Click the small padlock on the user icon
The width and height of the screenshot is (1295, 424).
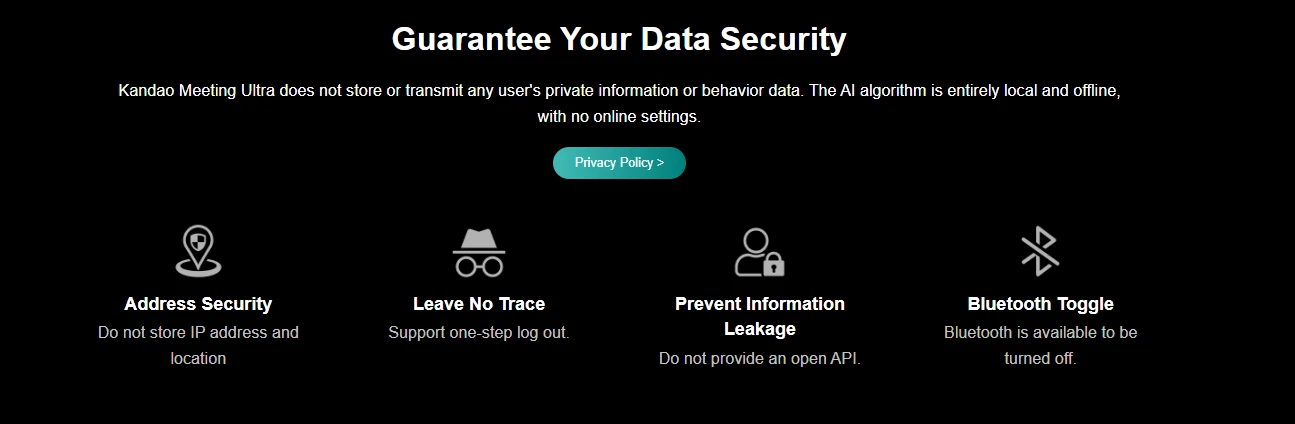coord(774,265)
